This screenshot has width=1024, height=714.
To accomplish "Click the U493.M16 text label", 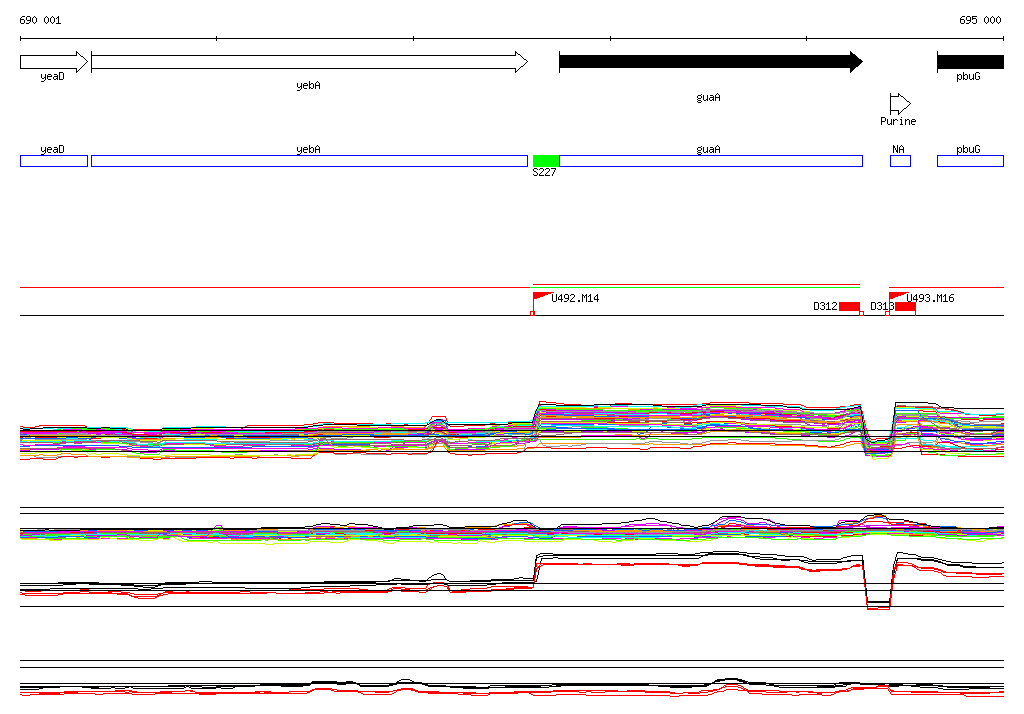I will (931, 299).
